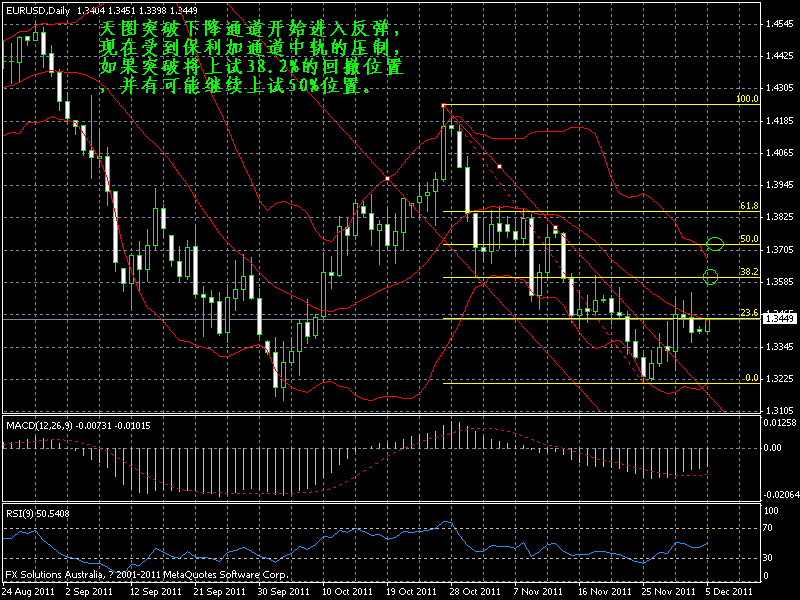
Task: Select the Fibonacci 61.8 level label
Action: 749,206
